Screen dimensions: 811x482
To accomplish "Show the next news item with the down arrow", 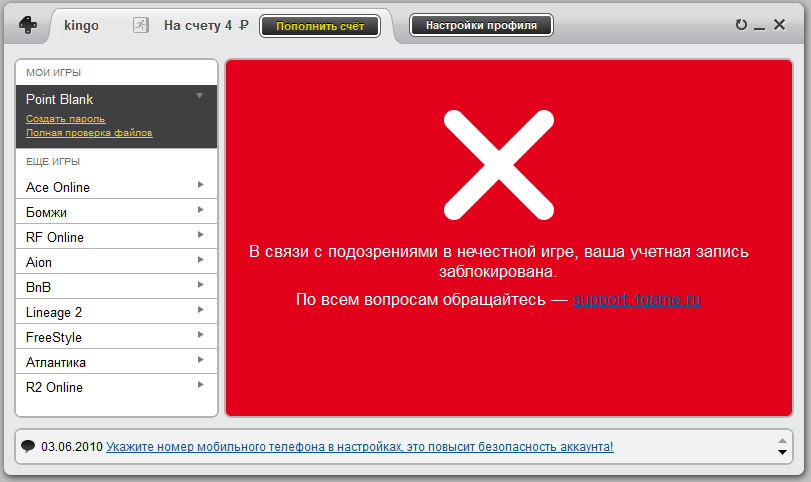I will point(782,452).
